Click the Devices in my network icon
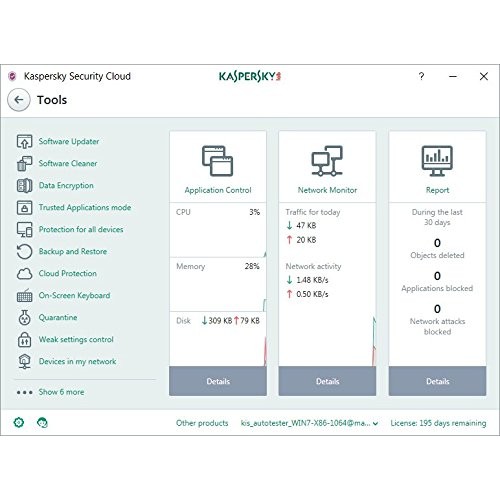The width and height of the screenshot is (500, 500). [x=24, y=362]
